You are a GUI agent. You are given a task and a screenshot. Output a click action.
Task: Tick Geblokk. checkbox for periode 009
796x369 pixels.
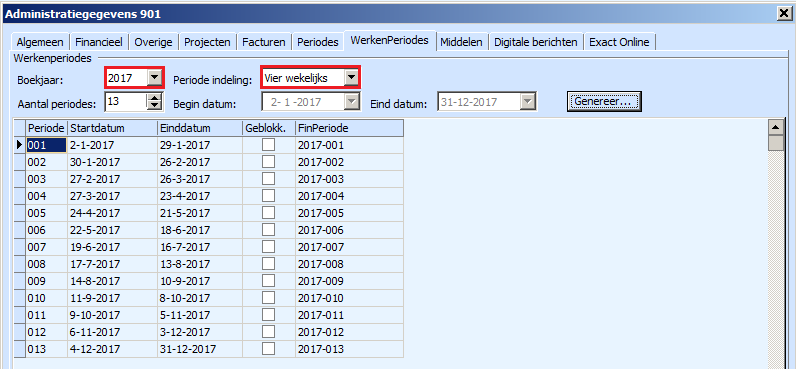269,281
